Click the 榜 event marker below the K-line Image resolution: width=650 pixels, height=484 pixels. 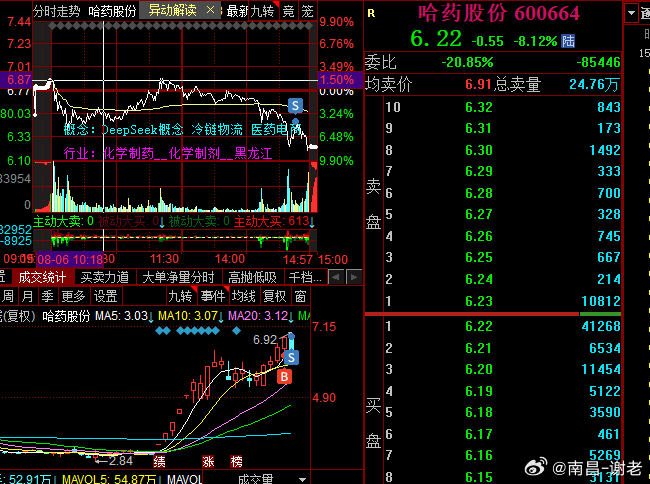tap(236, 461)
